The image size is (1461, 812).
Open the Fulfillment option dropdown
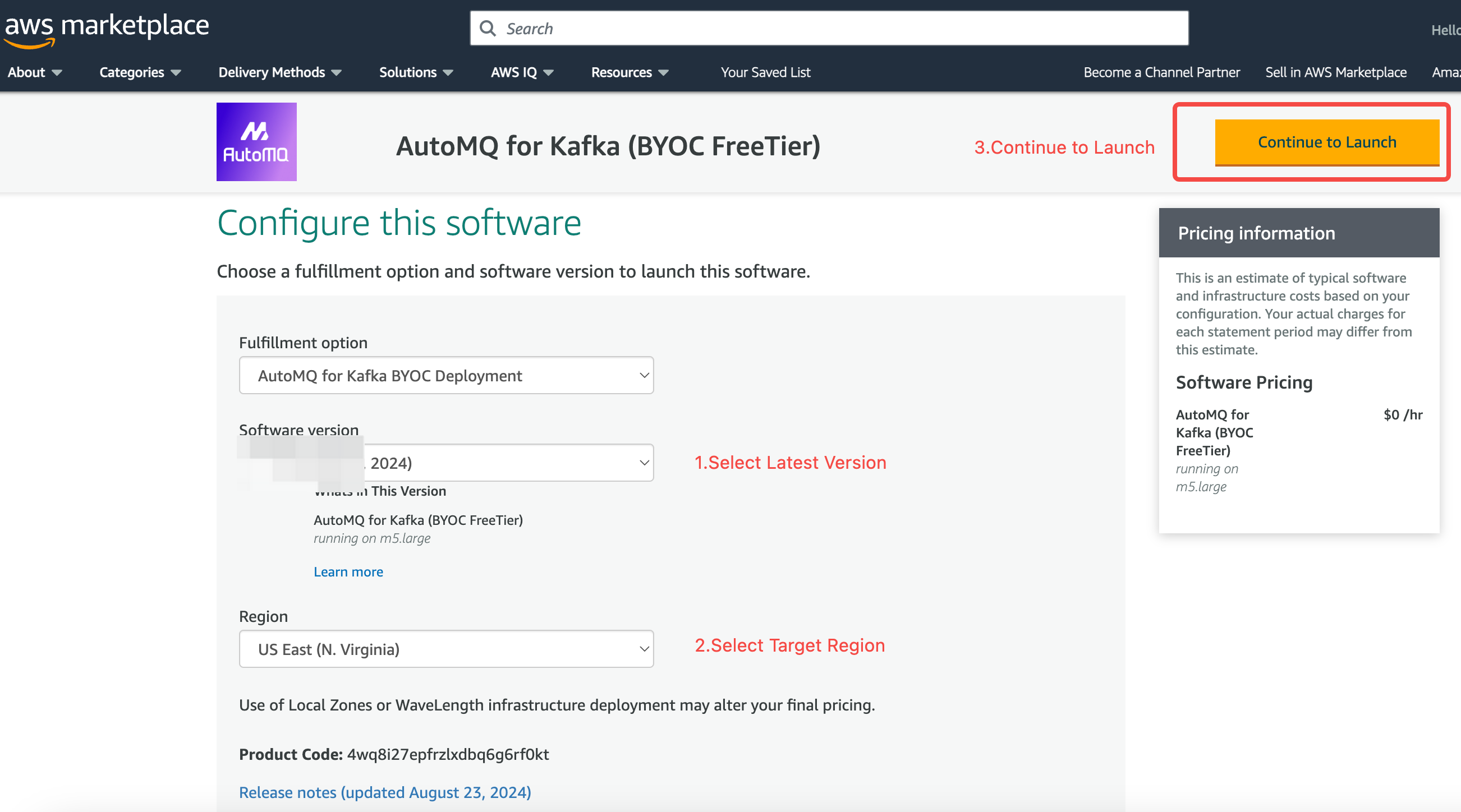(446, 375)
